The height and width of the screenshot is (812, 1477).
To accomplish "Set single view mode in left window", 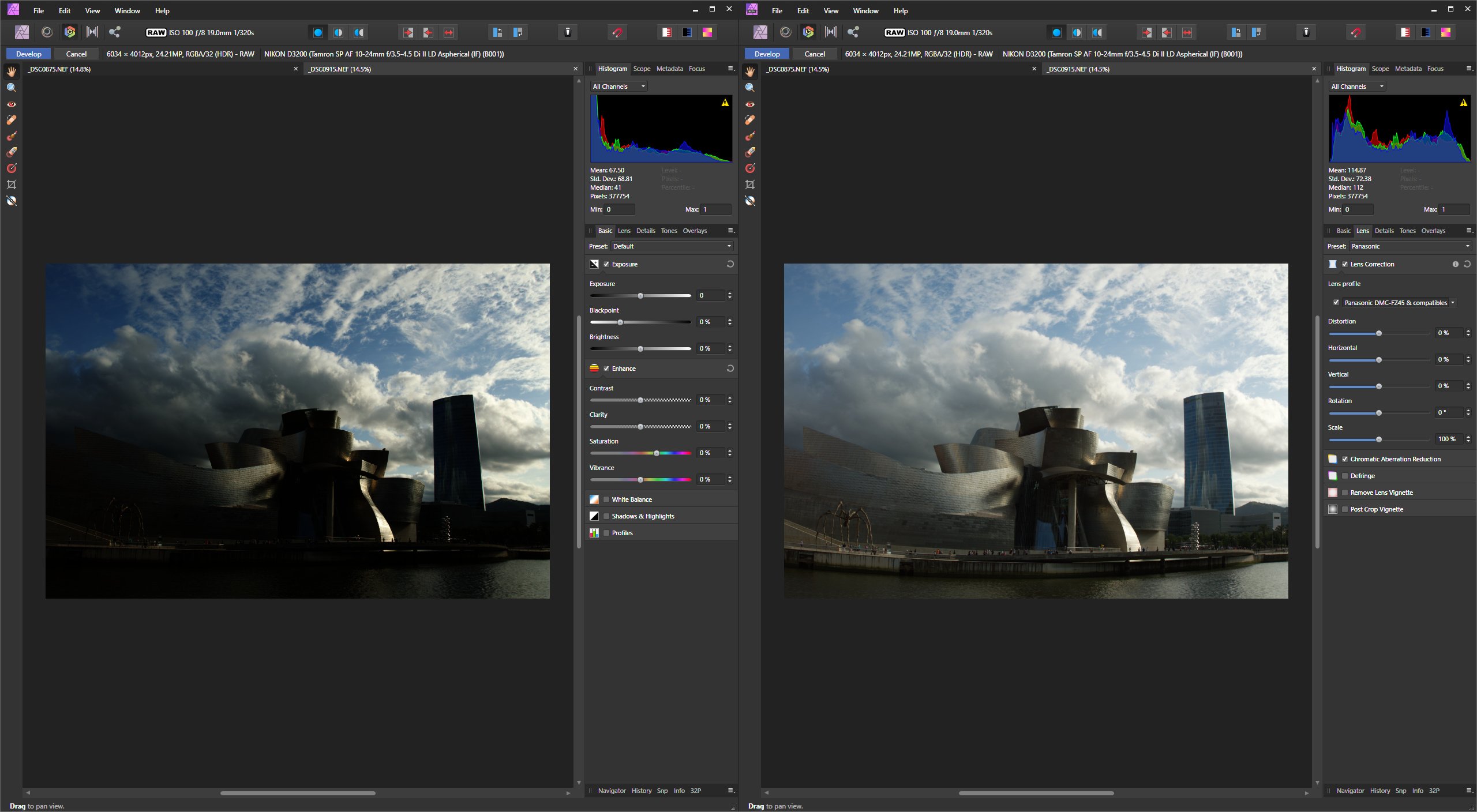I will (x=318, y=32).
